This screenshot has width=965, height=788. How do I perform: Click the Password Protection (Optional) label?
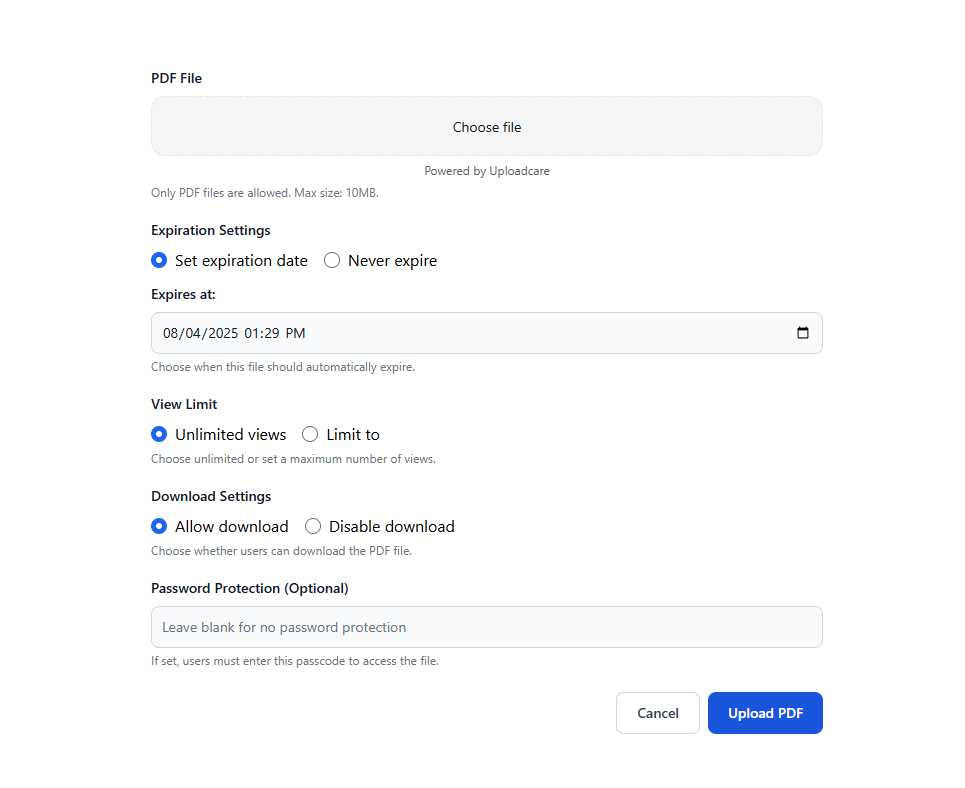click(249, 588)
